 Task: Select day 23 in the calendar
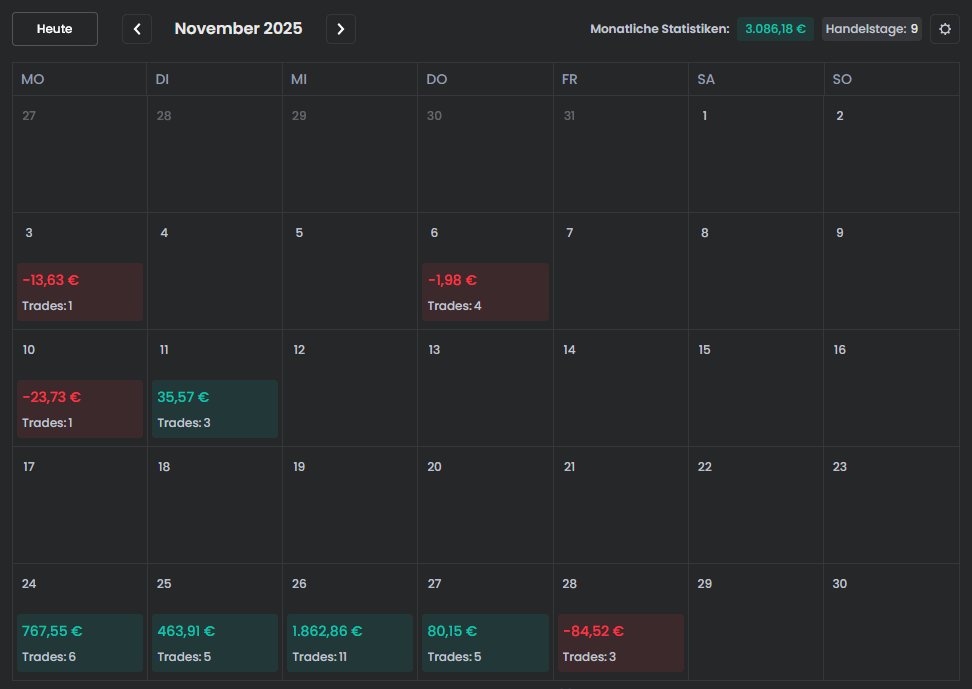click(x=891, y=505)
